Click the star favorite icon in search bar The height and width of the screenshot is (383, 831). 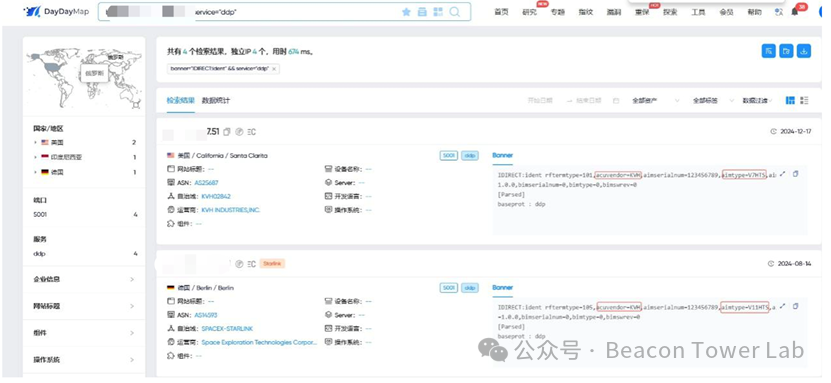coord(406,12)
